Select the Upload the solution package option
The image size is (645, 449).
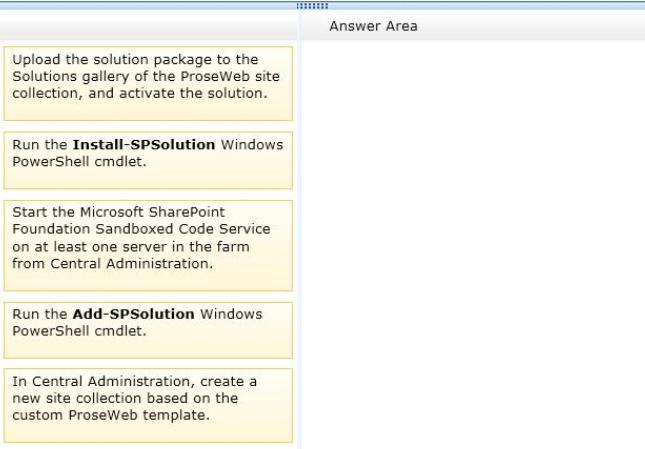click(x=148, y=83)
